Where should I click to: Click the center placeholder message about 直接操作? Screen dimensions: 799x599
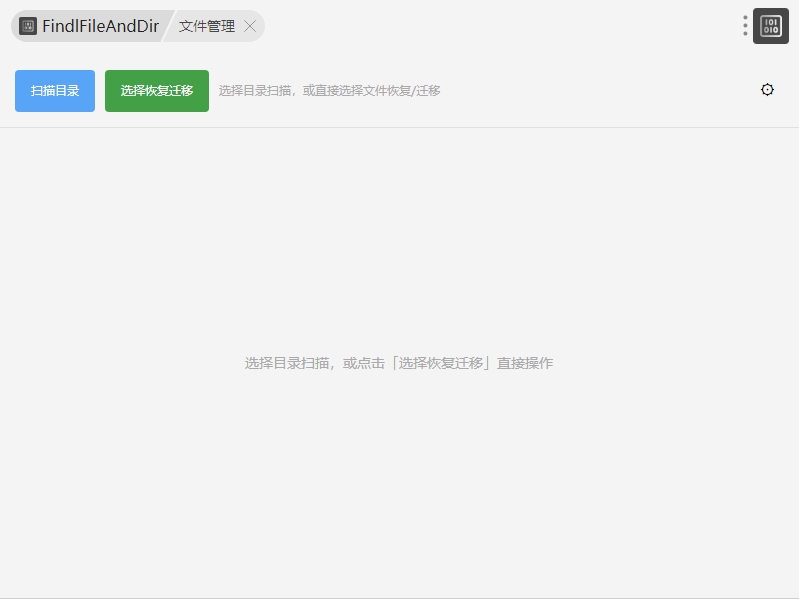(398, 363)
